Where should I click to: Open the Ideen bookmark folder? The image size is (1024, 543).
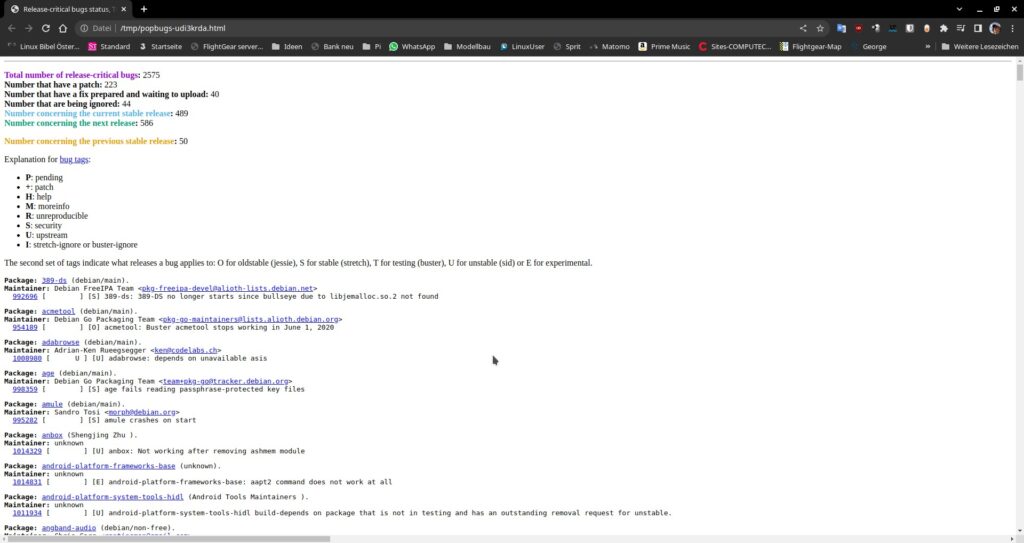287,46
